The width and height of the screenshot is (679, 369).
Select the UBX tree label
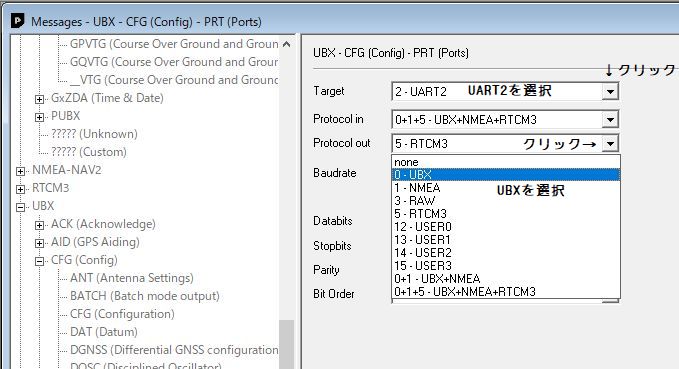pyautogui.click(x=43, y=206)
